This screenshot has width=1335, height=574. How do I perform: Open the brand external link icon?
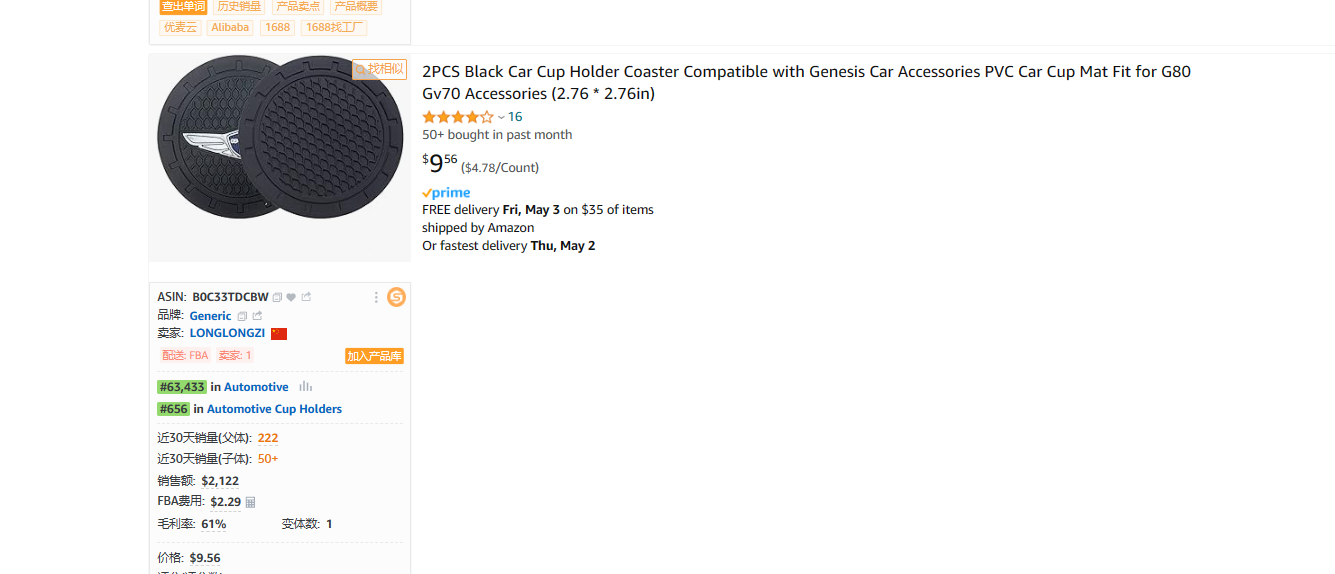pyautogui.click(x=257, y=316)
